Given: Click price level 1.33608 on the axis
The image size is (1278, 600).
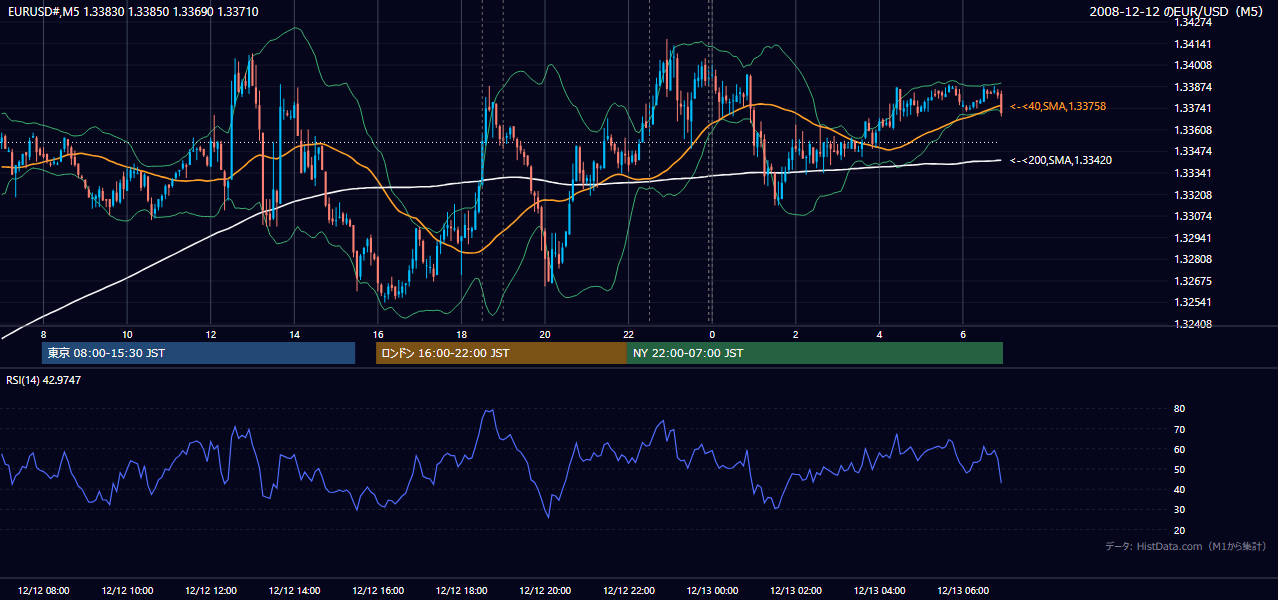Looking at the screenshot, I should (x=1194, y=130).
